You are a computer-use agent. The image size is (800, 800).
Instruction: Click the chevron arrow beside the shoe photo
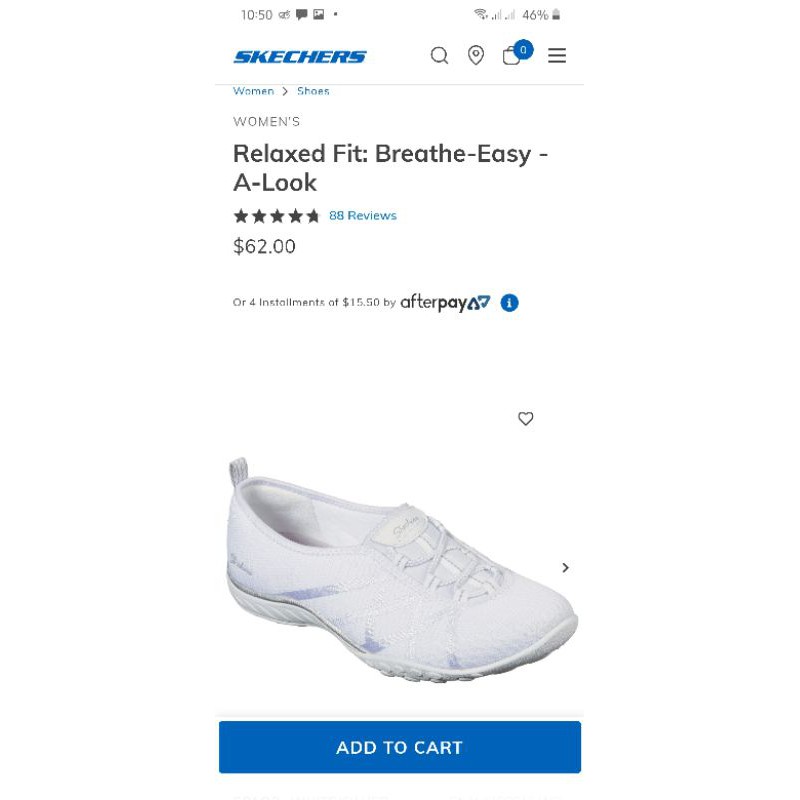coord(565,567)
